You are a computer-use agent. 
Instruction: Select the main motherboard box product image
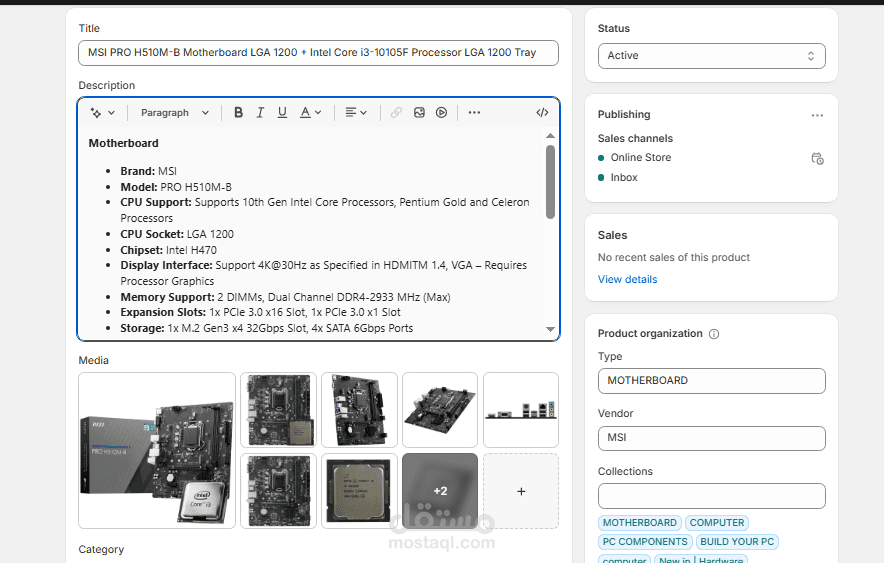click(x=157, y=450)
